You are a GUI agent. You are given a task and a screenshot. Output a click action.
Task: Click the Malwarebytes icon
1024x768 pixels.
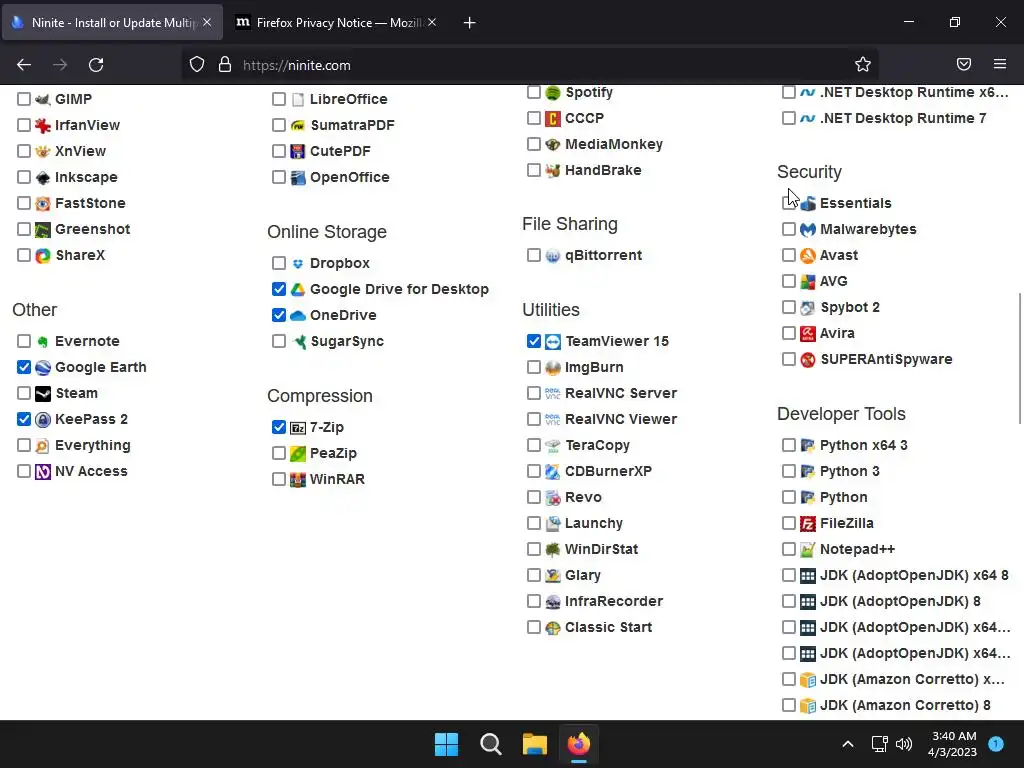click(808, 229)
